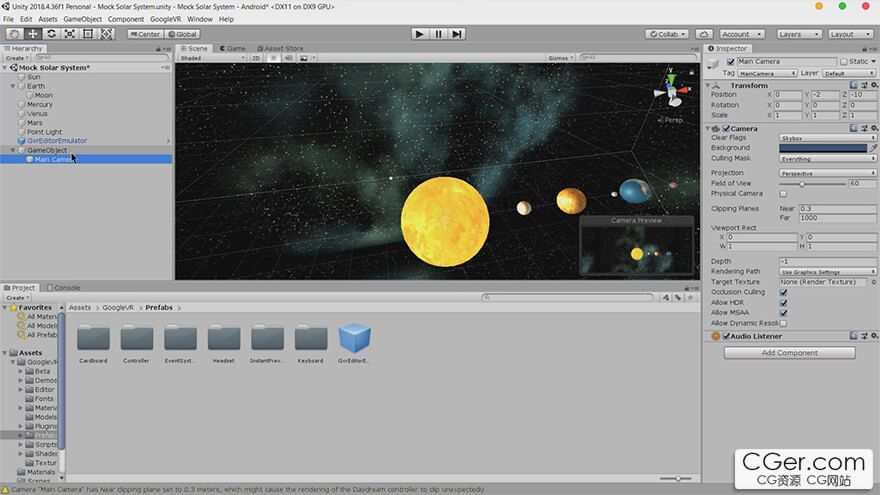The width and height of the screenshot is (880, 495).
Task: Open the Tag dropdown
Action: [767, 74]
